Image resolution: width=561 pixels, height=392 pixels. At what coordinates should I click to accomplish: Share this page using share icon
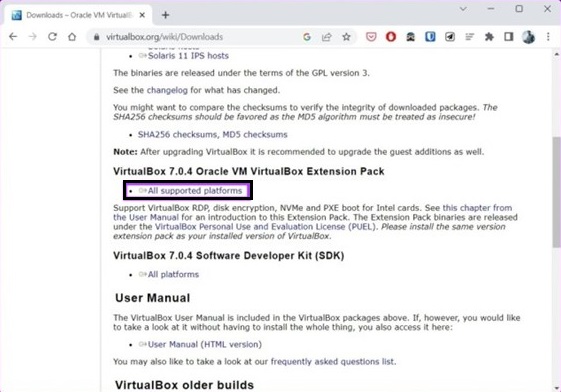[x=326, y=37]
